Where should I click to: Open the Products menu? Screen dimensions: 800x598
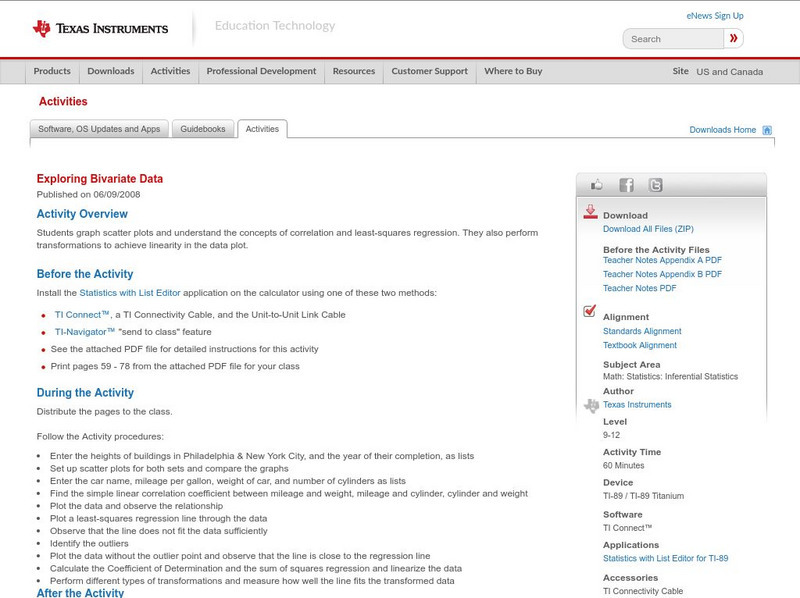(x=52, y=71)
